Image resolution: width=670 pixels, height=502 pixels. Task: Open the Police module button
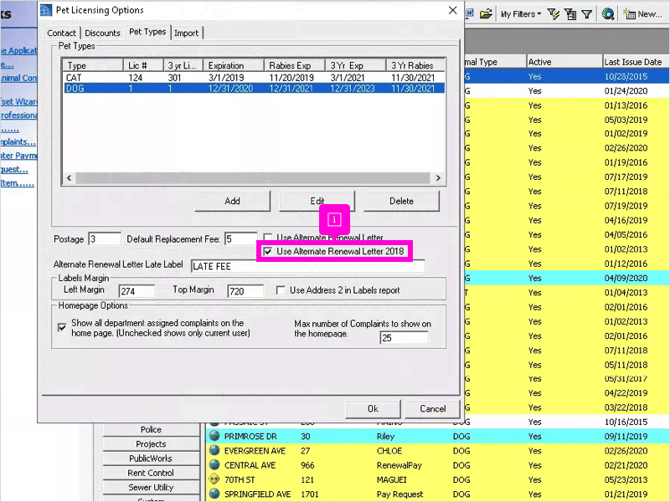click(x=151, y=429)
